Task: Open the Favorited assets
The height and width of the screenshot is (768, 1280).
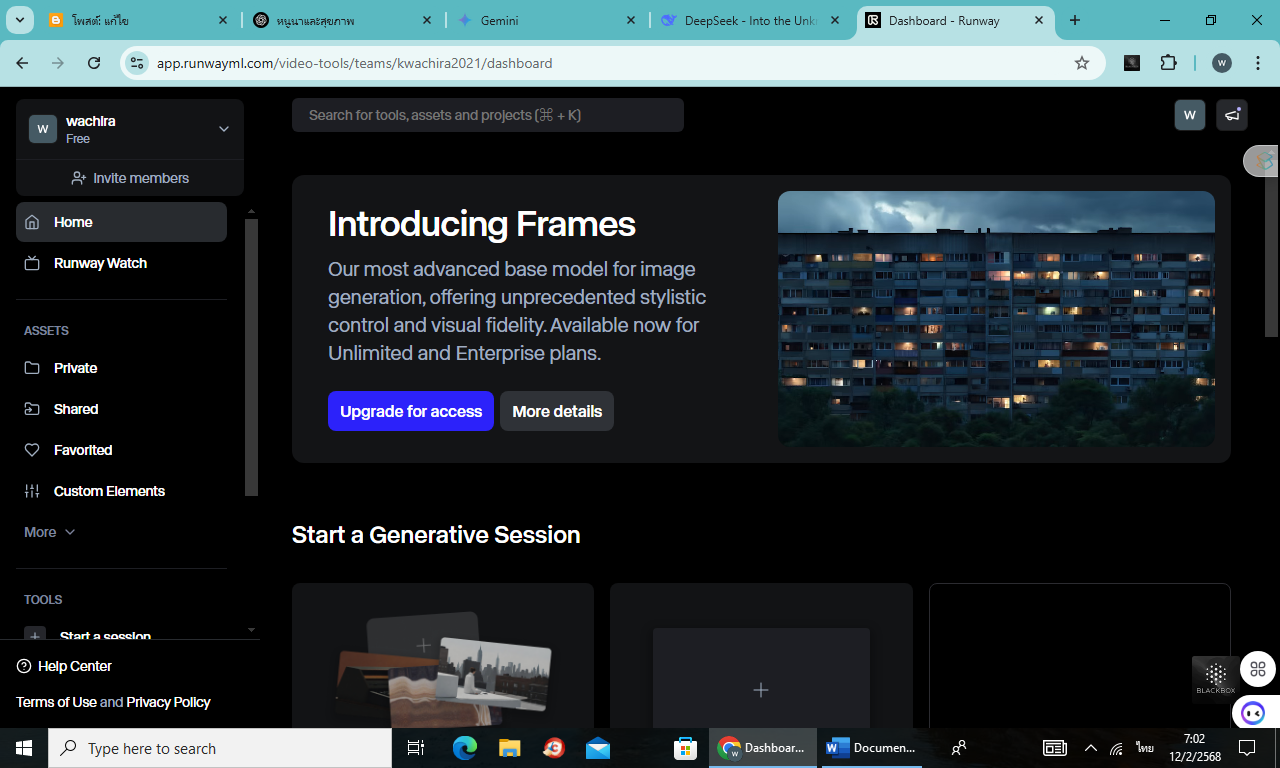Action: click(121, 450)
